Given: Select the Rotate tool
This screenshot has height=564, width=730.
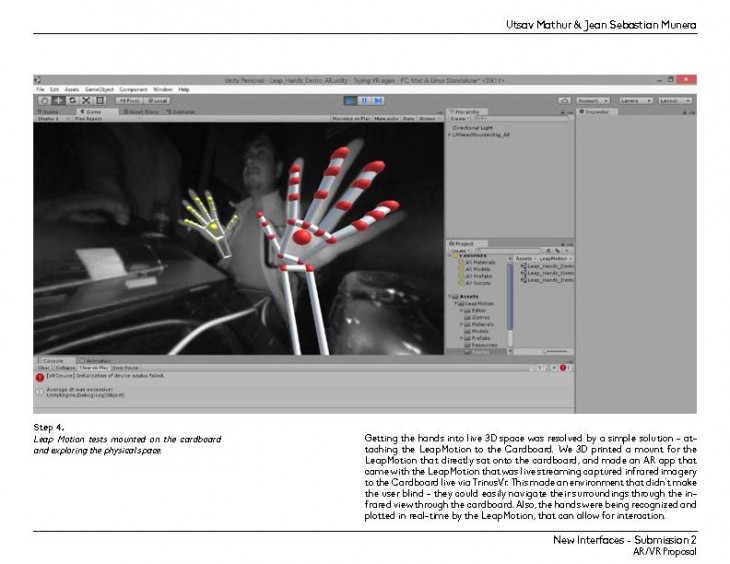Looking at the screenshot, I should tap(72, 100).
